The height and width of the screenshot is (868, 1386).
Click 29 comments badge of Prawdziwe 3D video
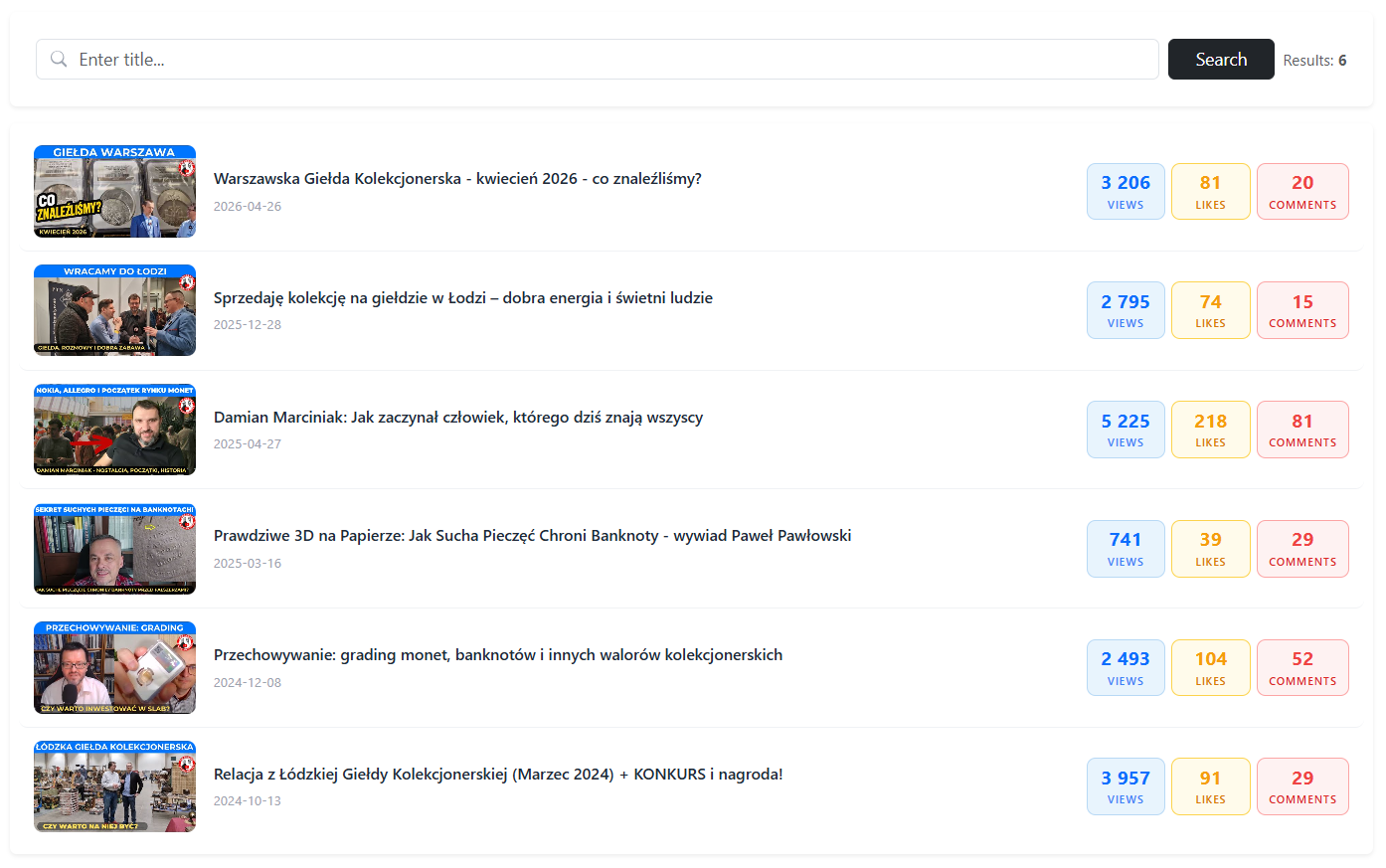click(1302, 549)
